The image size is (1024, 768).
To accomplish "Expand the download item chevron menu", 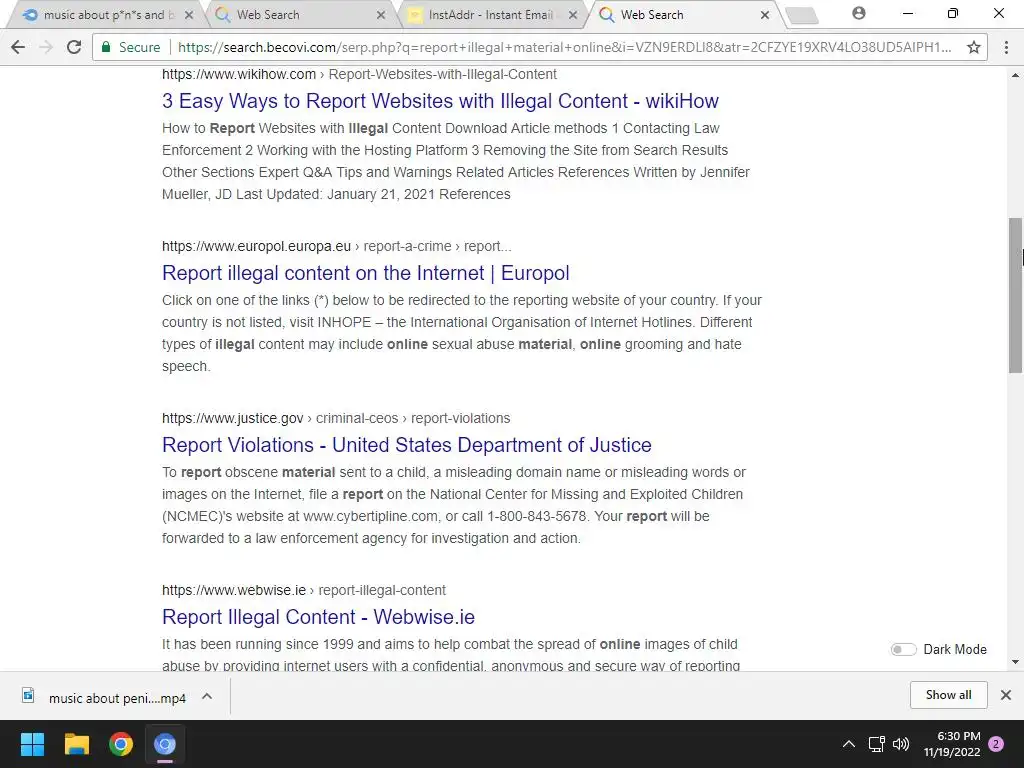I will (x=207, y=696).
